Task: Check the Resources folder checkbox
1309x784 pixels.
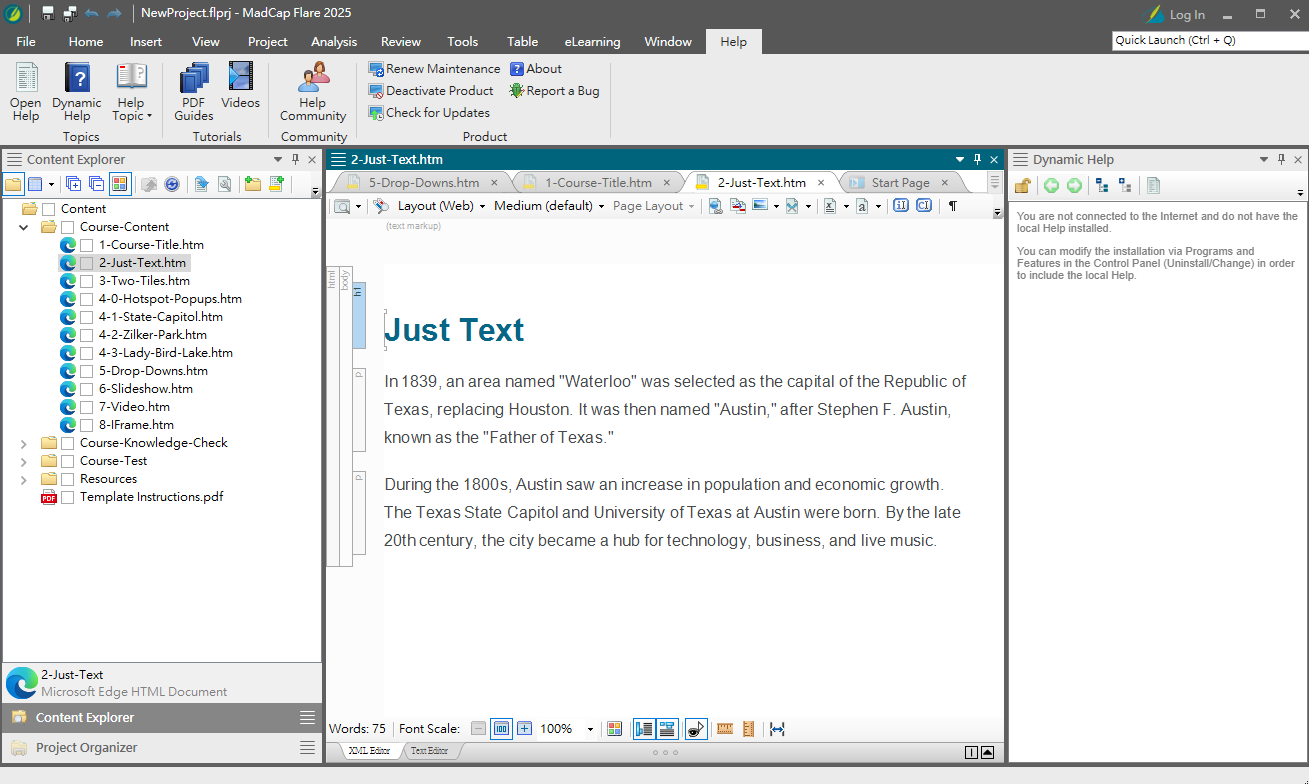Action: coord(68,479)
